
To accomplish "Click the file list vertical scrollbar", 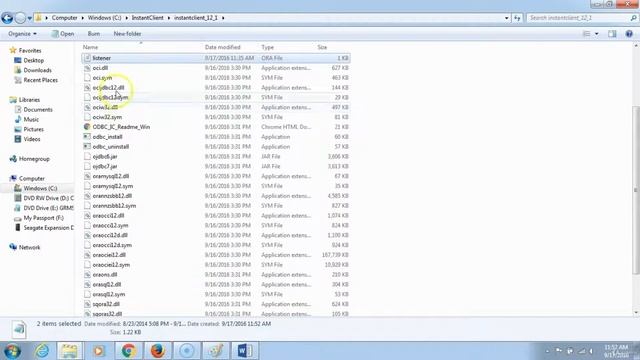I will (636, 190).
